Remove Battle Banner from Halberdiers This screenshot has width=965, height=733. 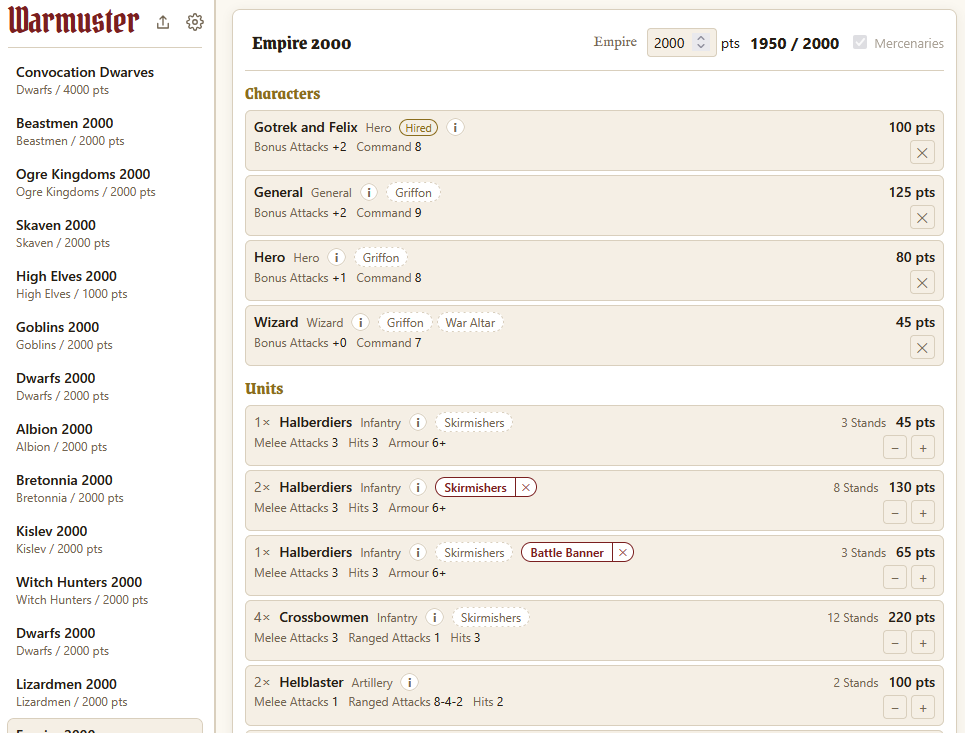pyautogui.click(x=623, y=553)
